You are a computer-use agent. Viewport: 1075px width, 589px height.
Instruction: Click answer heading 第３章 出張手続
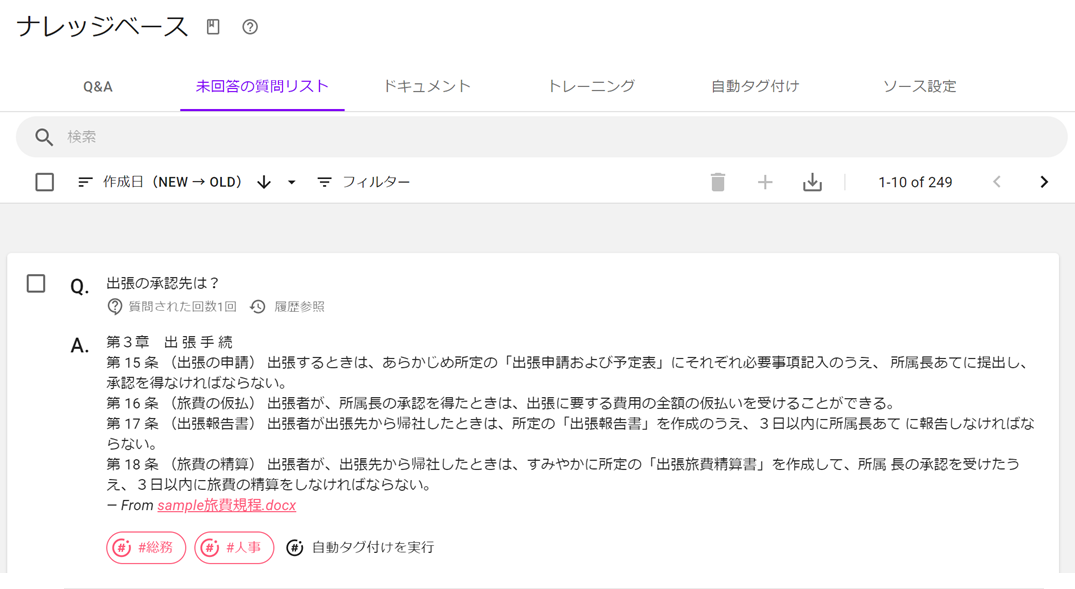tap(169, 342)
